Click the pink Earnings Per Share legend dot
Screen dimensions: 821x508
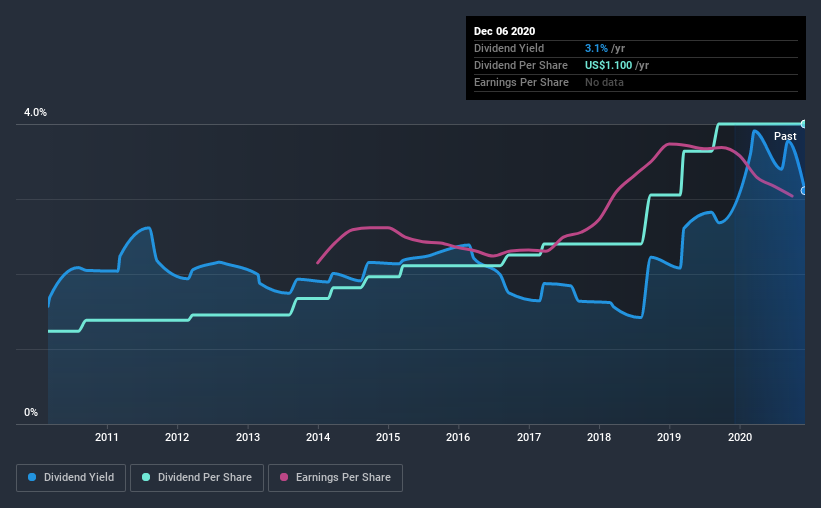coord(284,477)
